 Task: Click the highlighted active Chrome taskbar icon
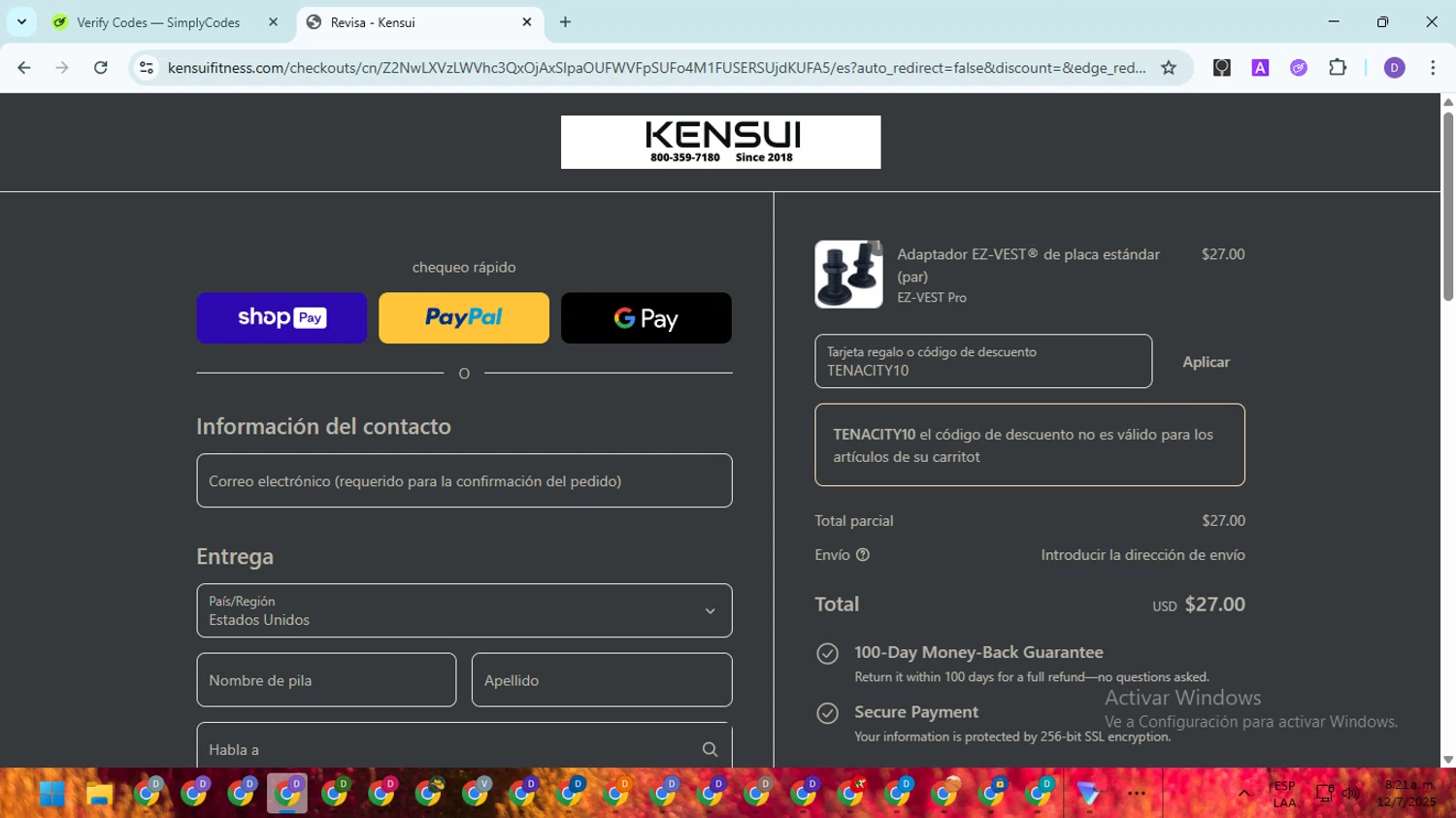click(x=287, y=794)
